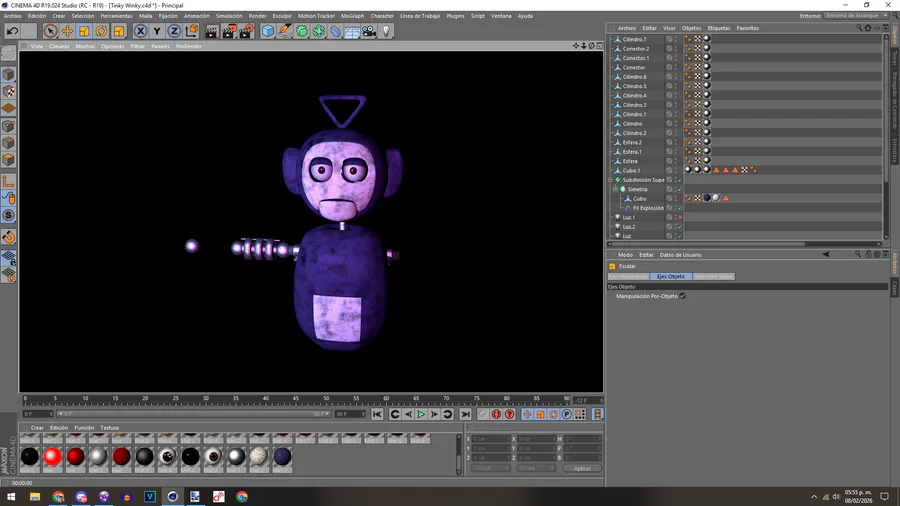Open the MoGraph menu
The height and width of the screenshot is (506, 900).
pos(352,16)
